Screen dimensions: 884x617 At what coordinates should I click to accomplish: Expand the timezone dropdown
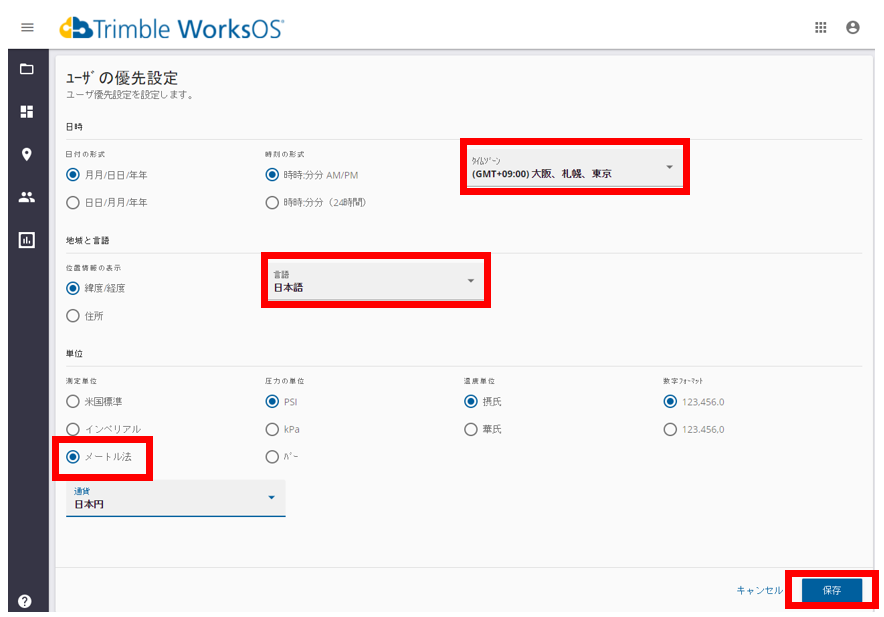(x=574, y=167)
